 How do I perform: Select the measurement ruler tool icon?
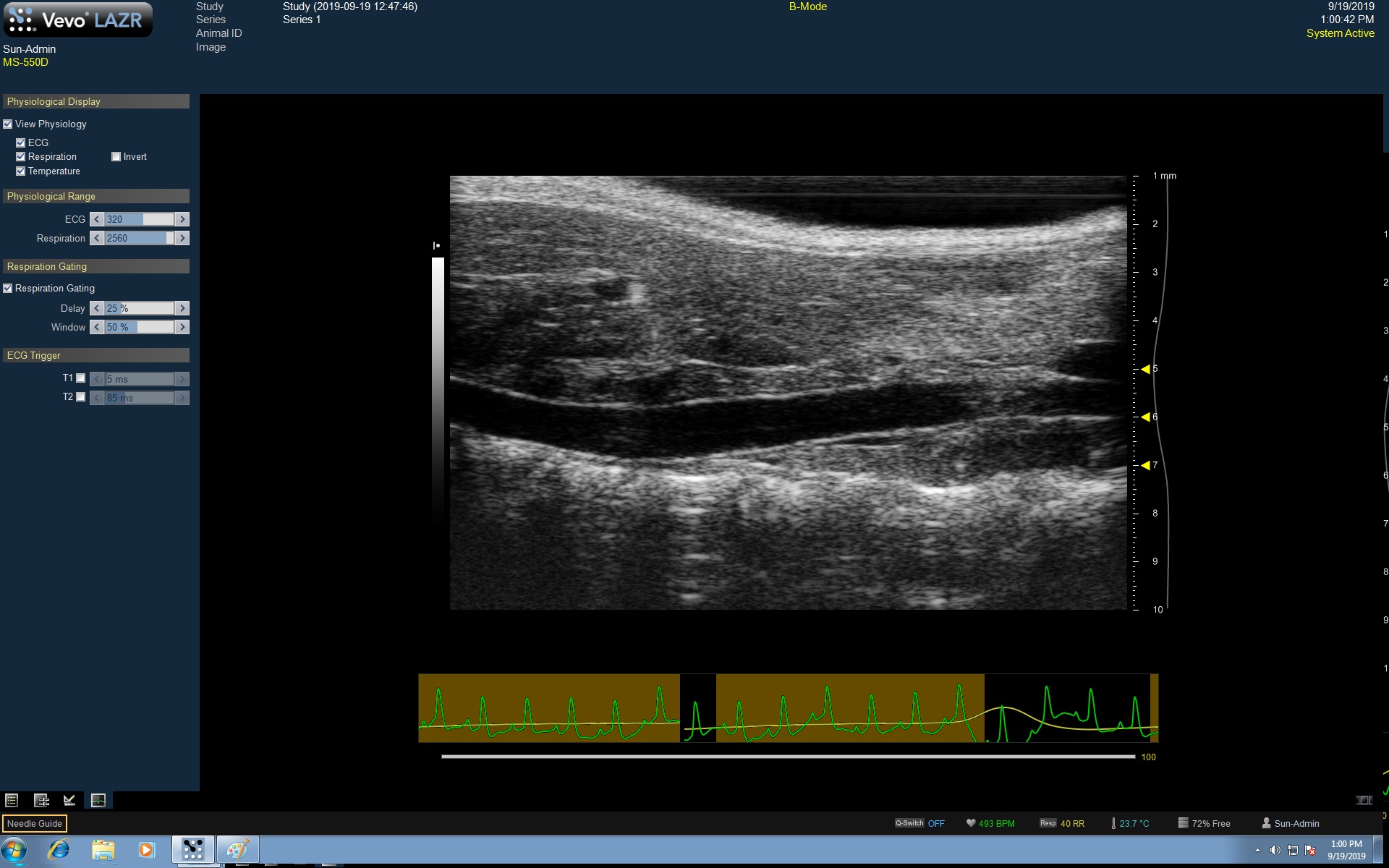tap(69, 800)
